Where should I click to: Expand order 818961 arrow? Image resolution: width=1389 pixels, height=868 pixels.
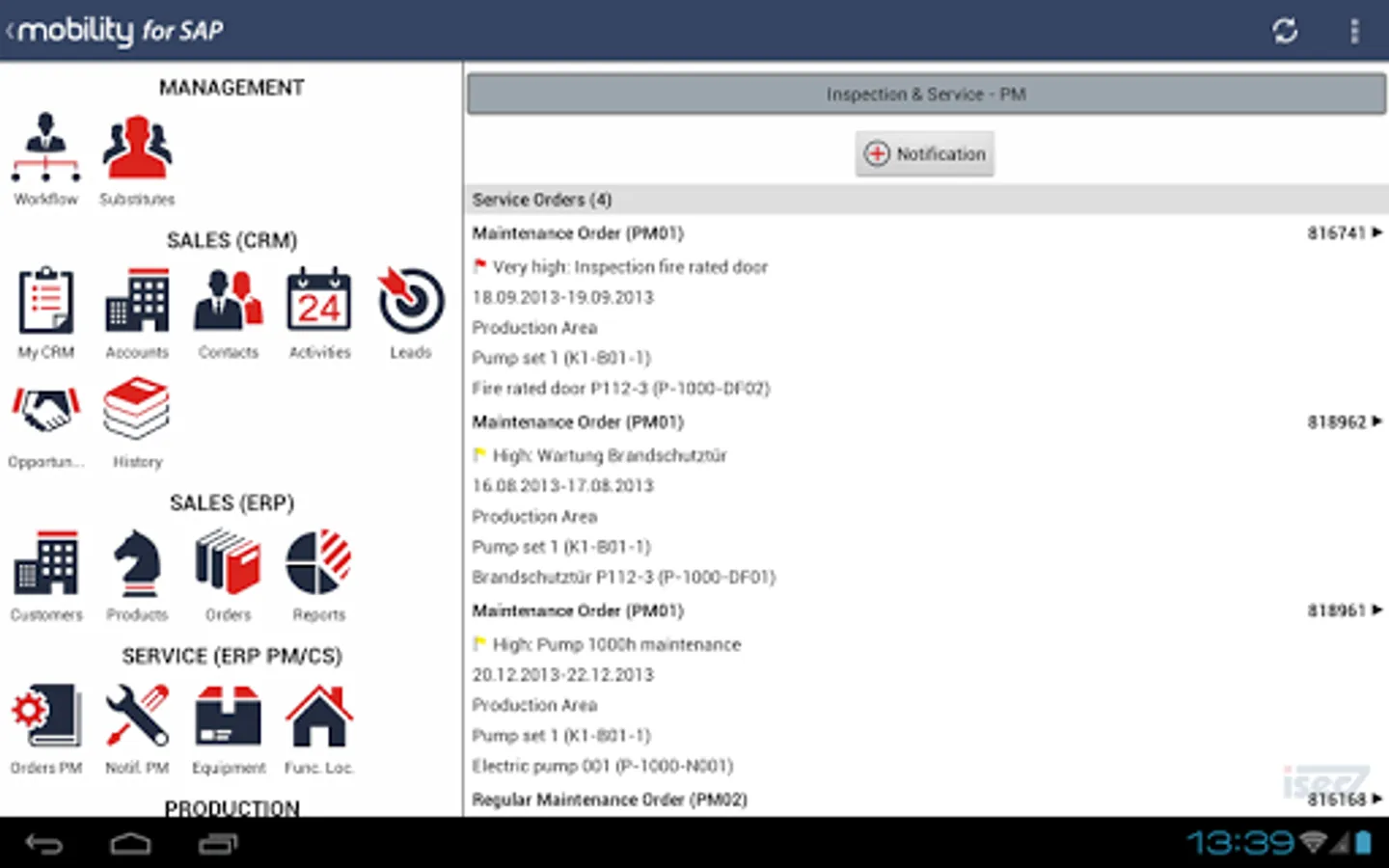1376,610
